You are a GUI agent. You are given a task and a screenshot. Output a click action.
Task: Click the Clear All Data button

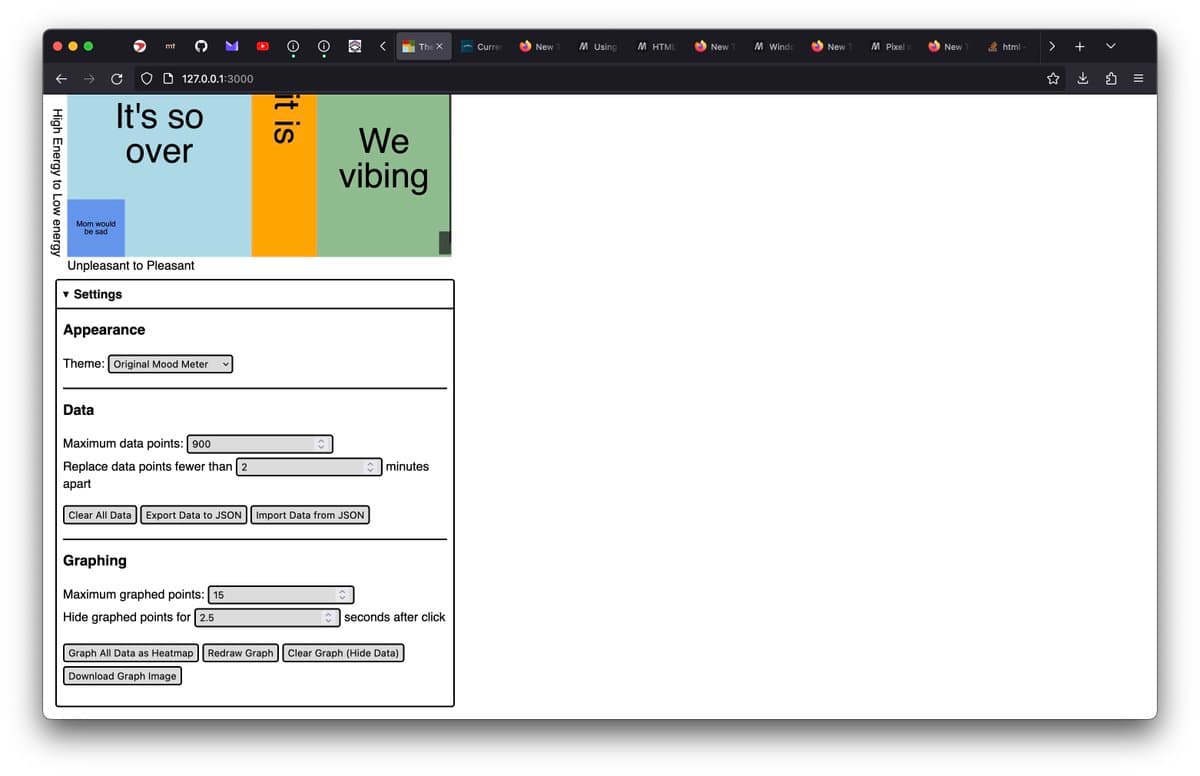[100, 515]
